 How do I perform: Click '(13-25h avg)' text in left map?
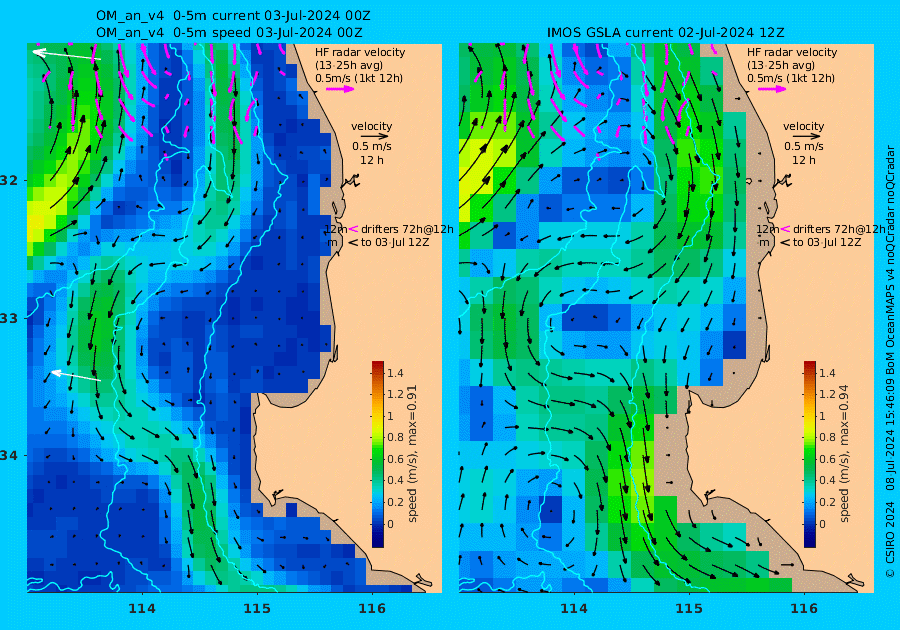point(348,65)
